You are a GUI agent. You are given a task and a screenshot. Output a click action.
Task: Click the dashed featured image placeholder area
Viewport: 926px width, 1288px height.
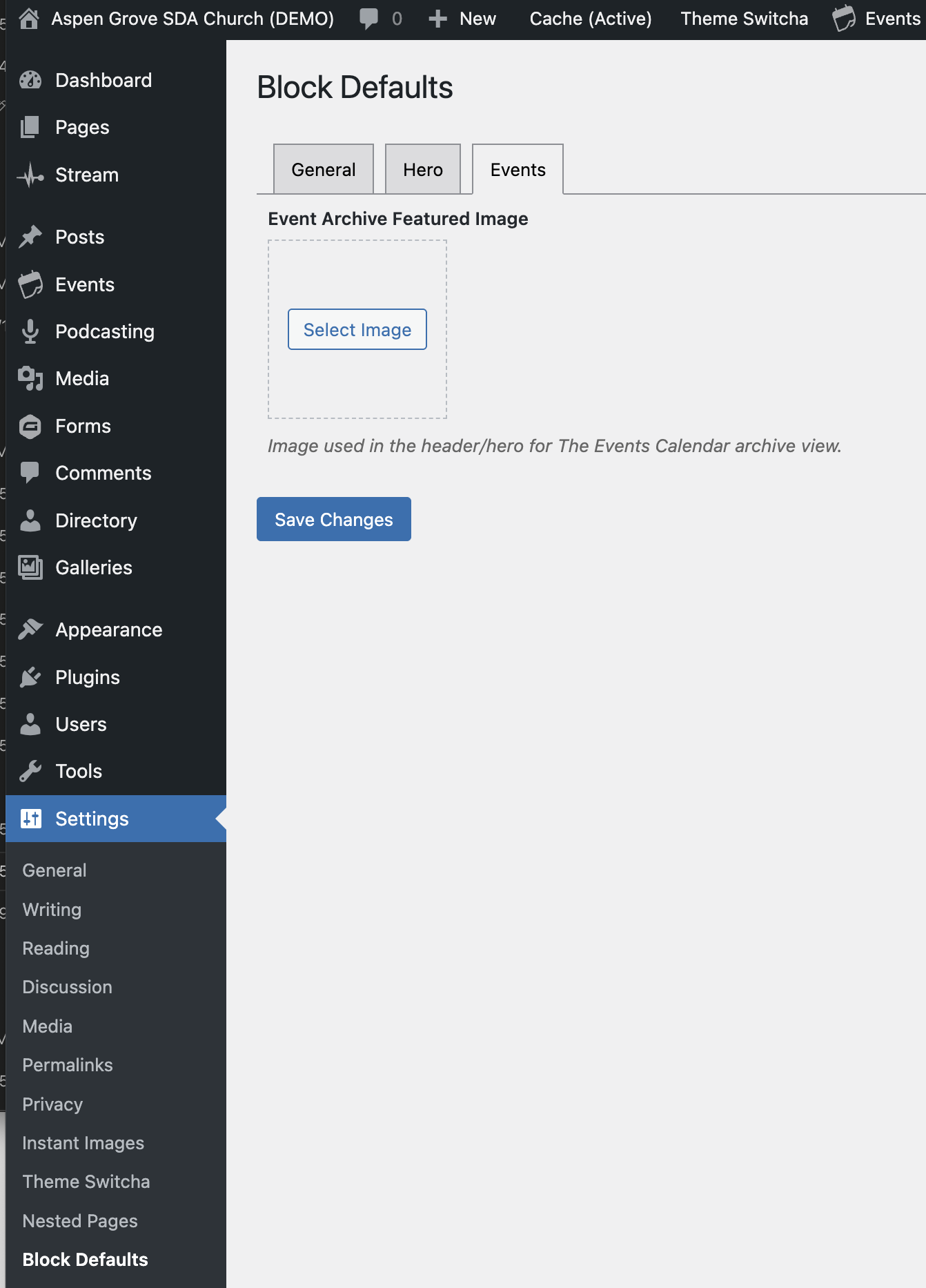point(357,269)
